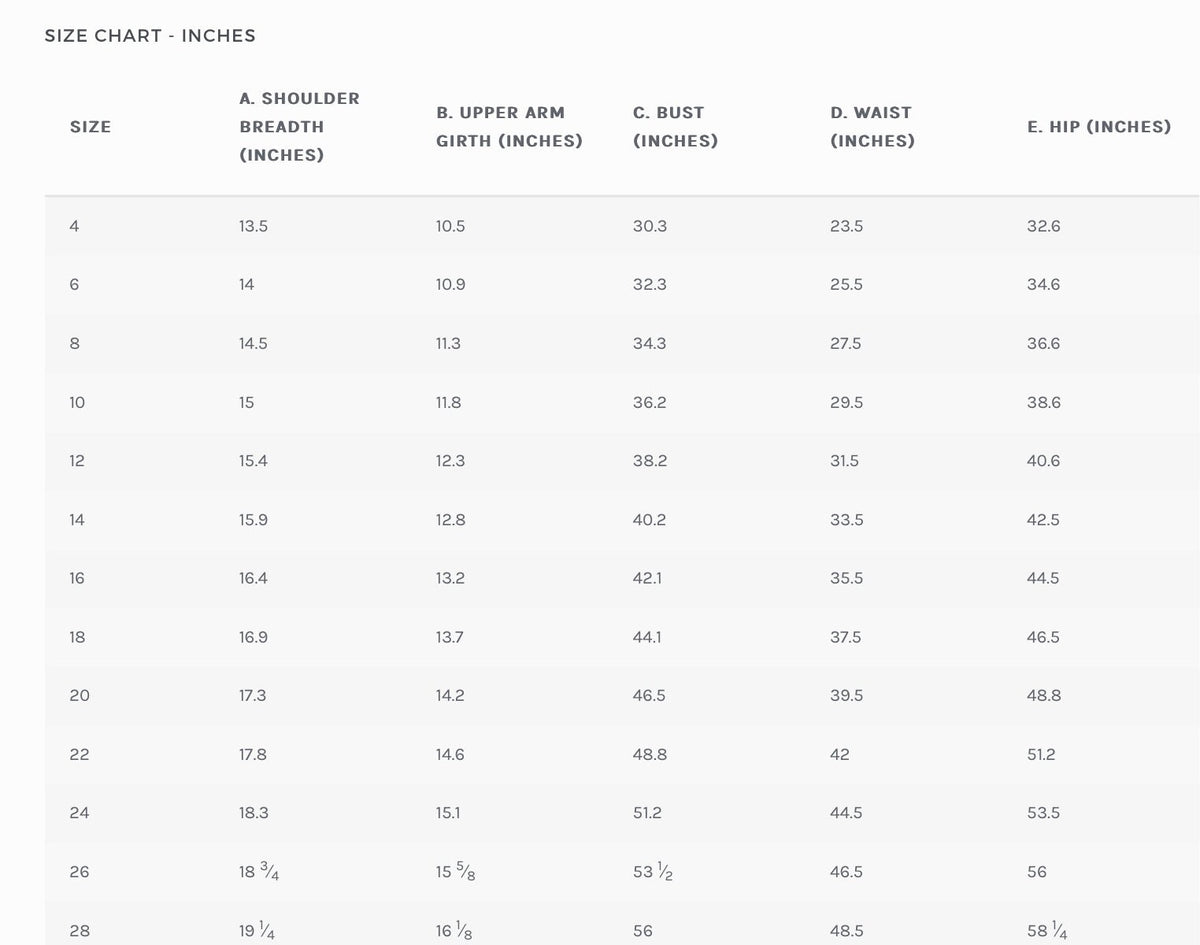Select waist value 42 for size 22
The width and height of the screenshot is (1200, 945).
(840, 754)
